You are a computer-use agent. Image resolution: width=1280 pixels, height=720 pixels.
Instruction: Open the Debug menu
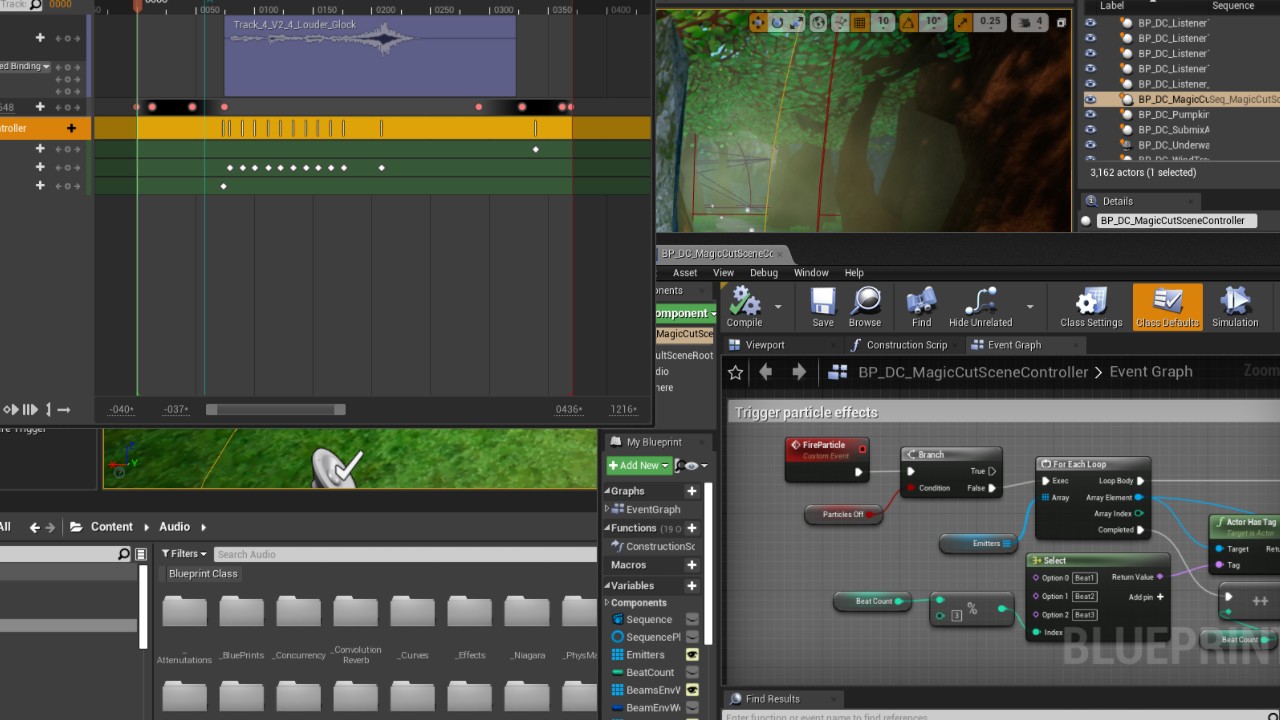(x=763, y=273)
